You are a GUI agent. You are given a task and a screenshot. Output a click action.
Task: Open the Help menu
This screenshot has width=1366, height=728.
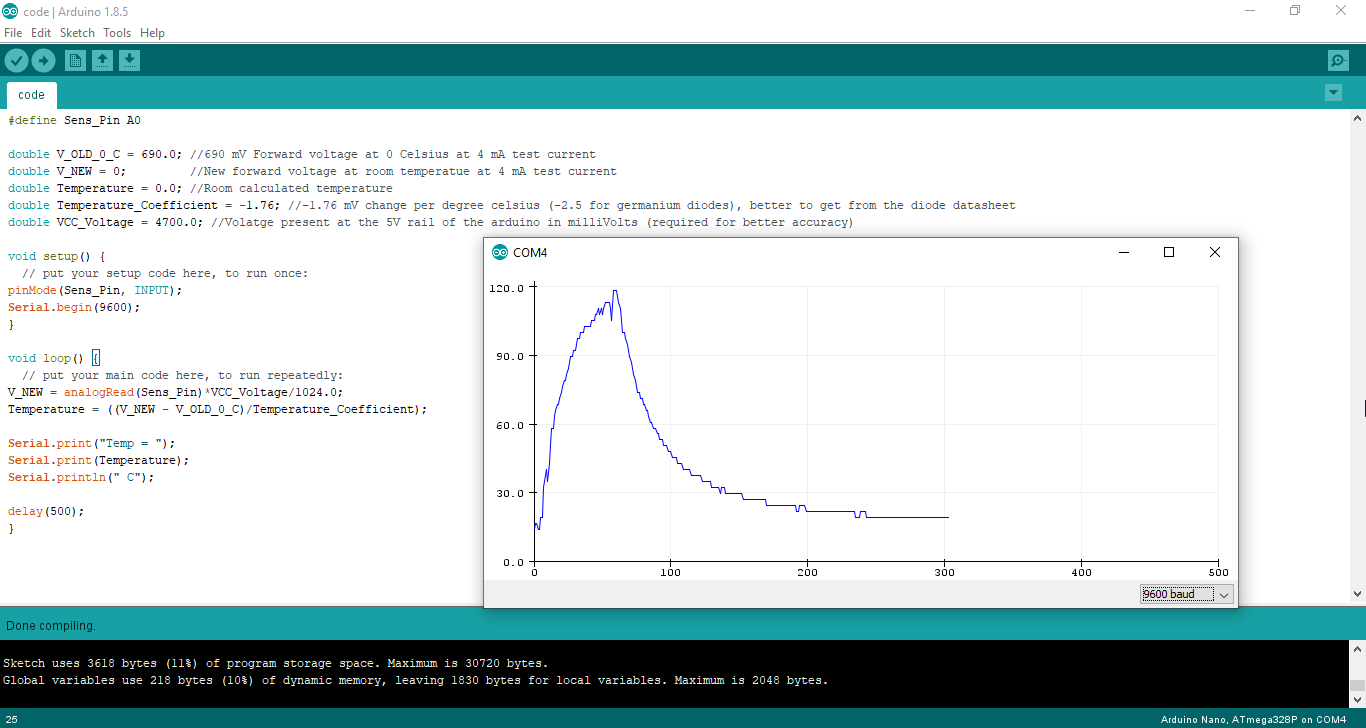pos(152,33)
